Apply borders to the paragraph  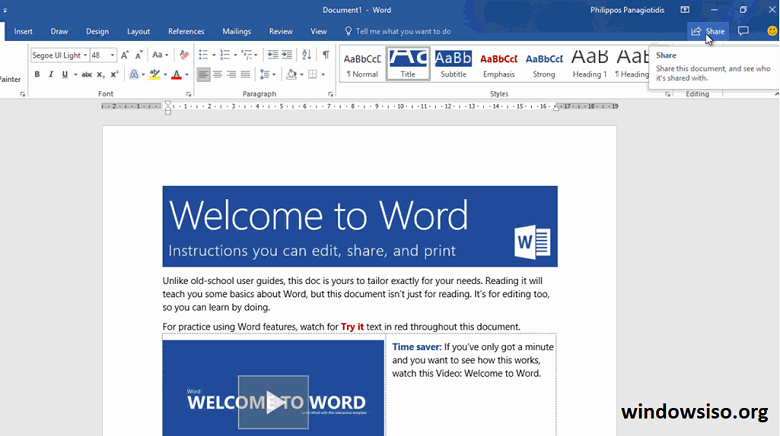[x=312, y=74]
